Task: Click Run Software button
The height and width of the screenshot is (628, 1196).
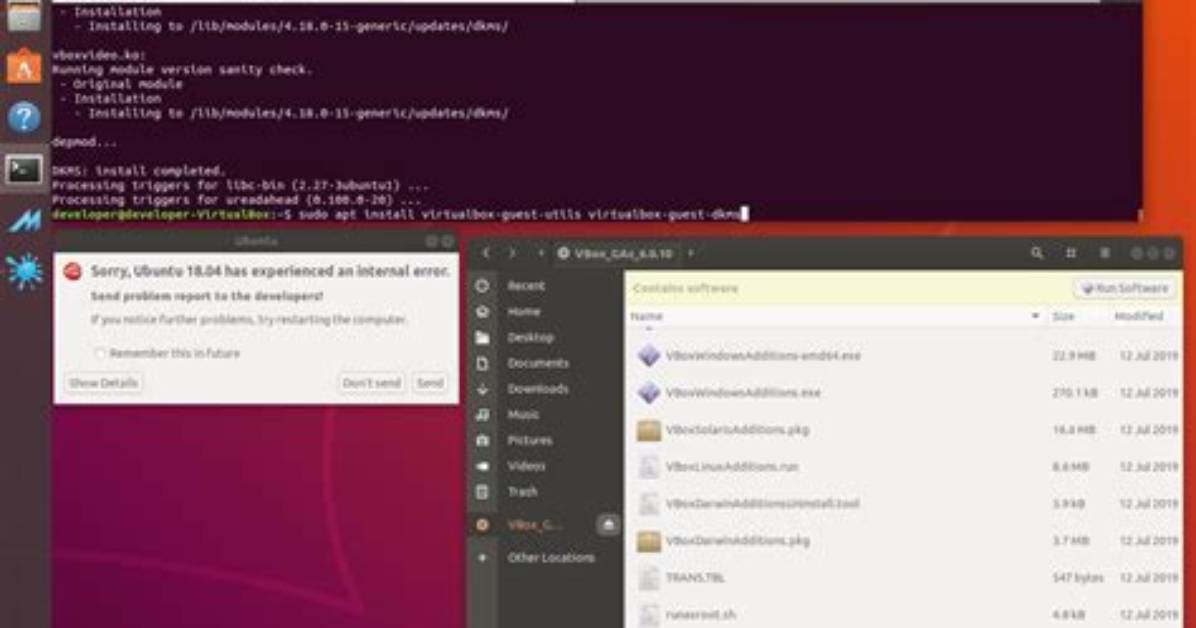Action: click(x=1125, y=288)
